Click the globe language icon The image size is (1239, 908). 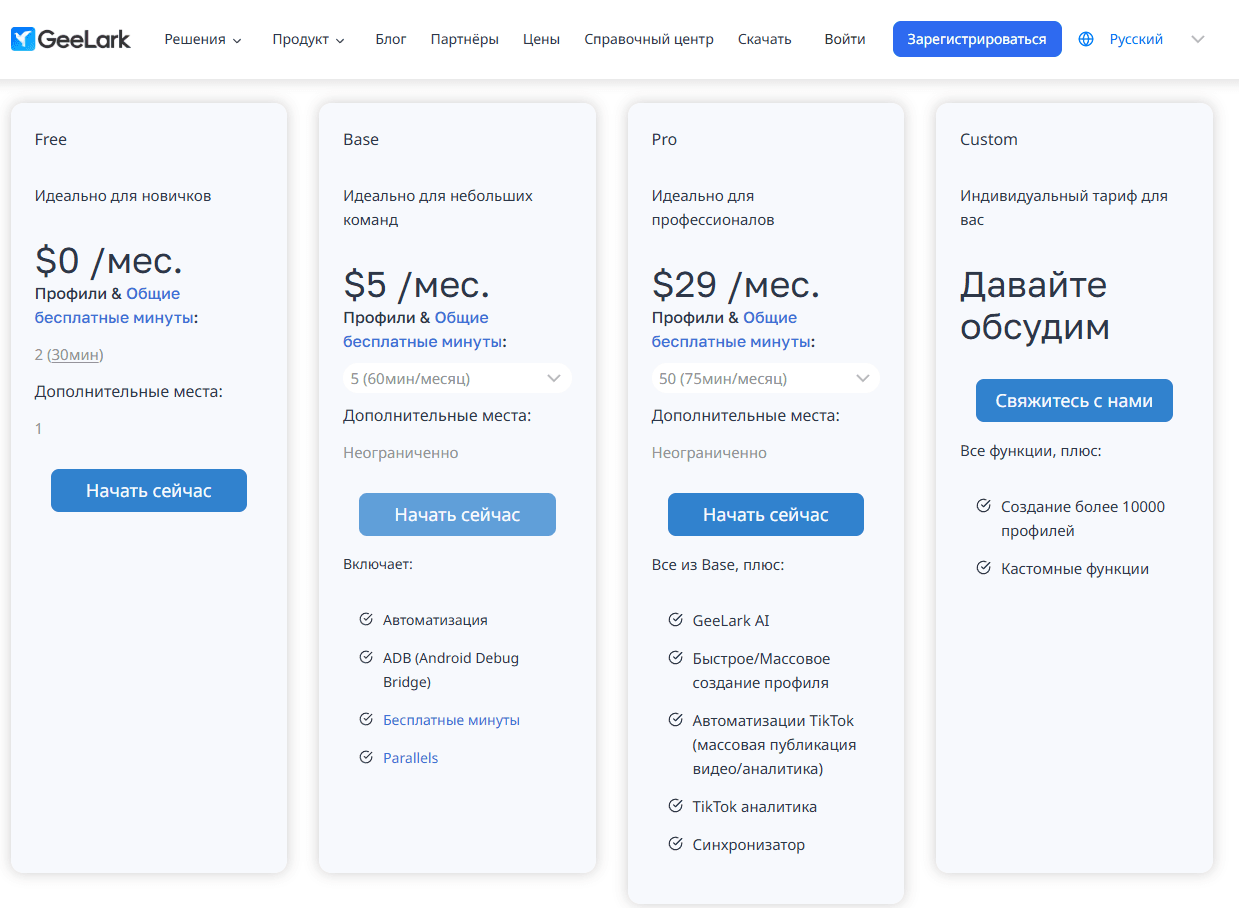[1086, 39]
